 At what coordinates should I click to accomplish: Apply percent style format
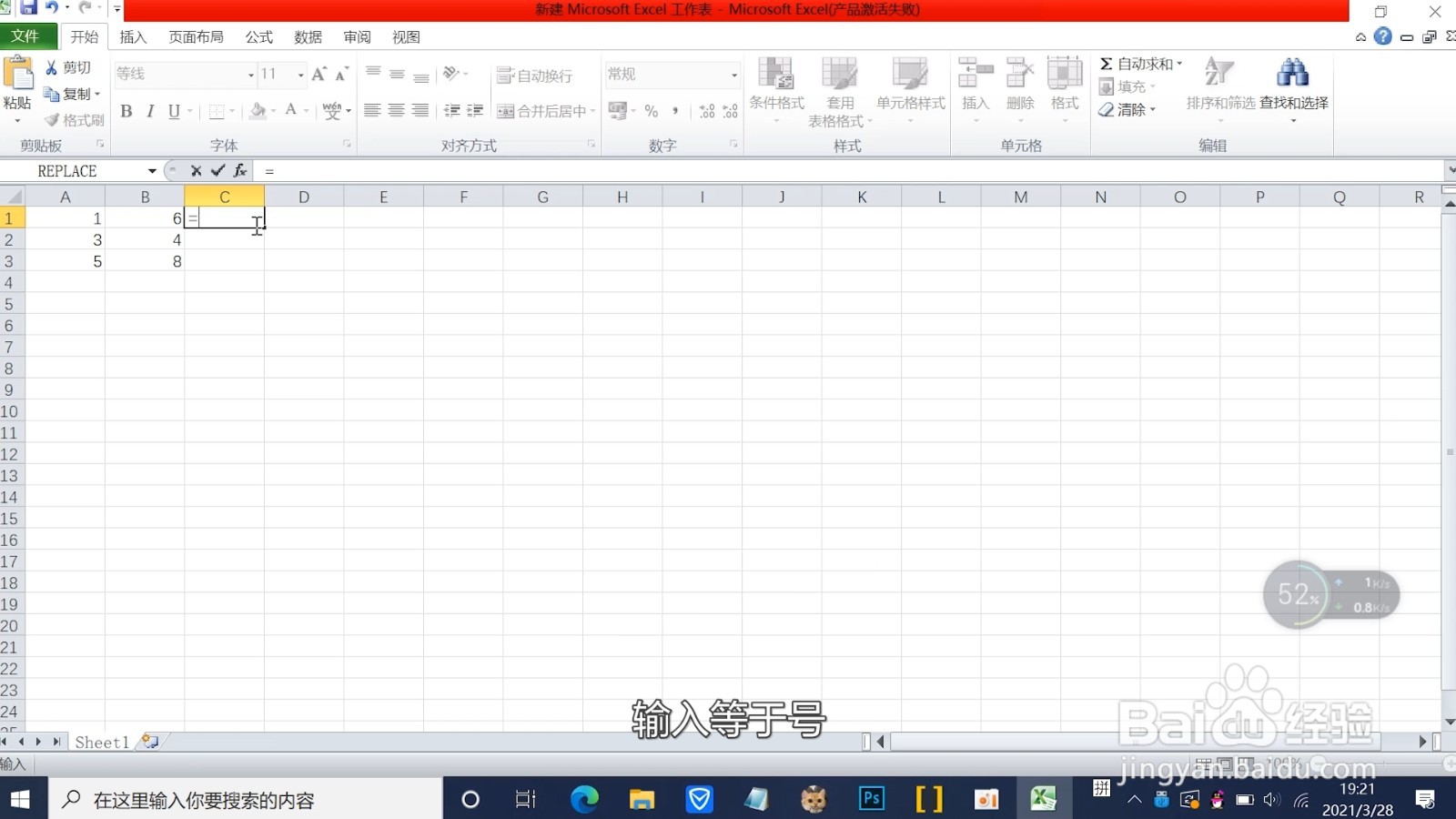click(652, 111)
